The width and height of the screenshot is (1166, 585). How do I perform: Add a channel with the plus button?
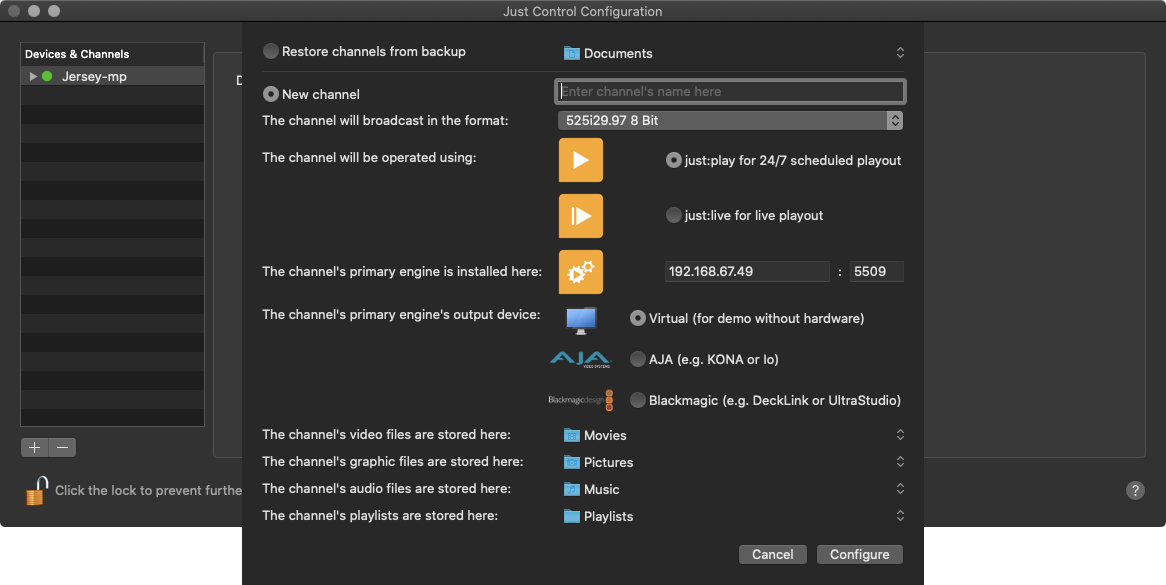34,447
